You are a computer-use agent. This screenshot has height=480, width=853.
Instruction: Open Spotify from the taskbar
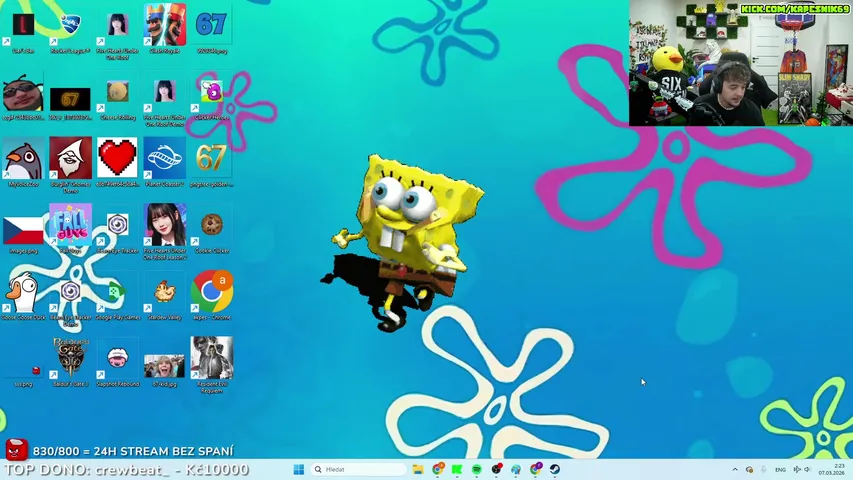tap(477, 469)
